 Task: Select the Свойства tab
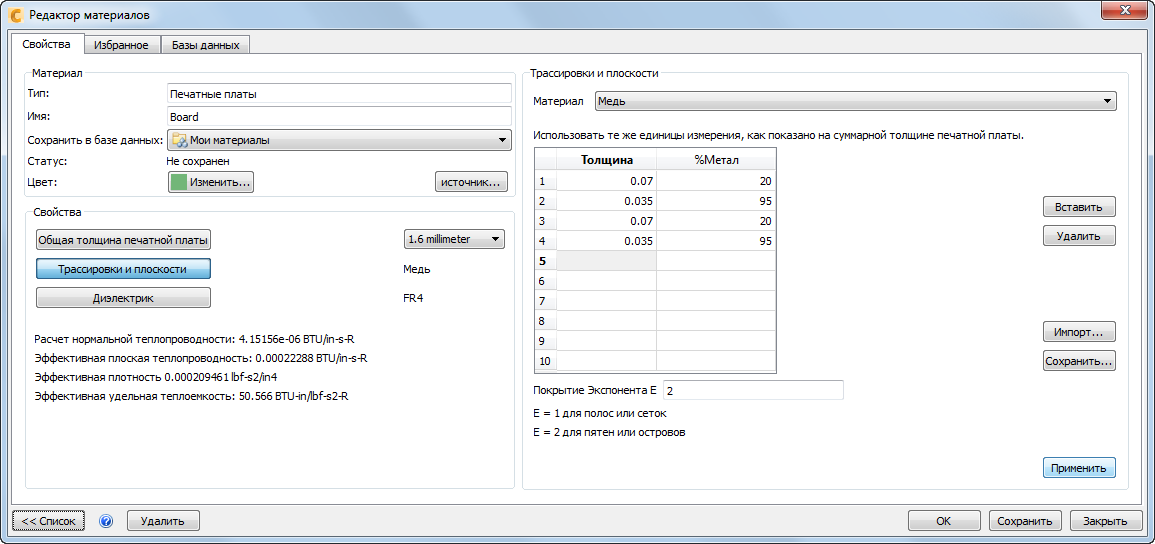tap(46, 43)
